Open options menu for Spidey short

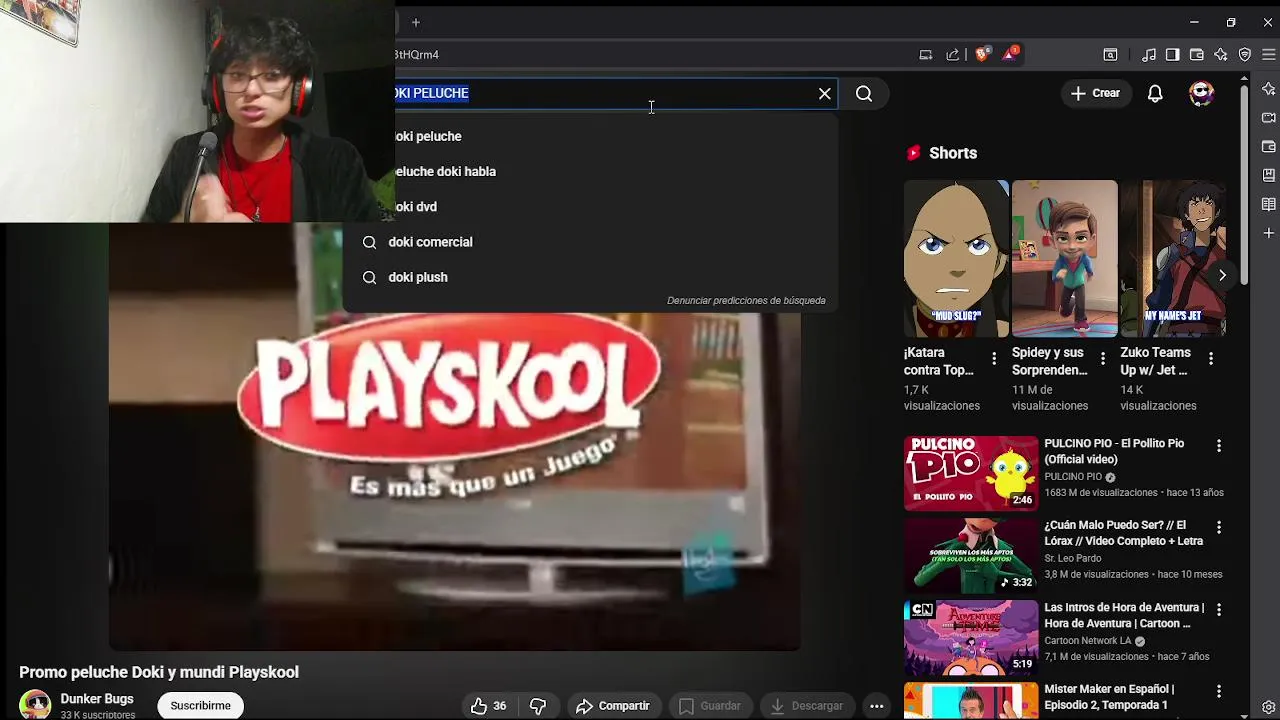[1103, 359]
